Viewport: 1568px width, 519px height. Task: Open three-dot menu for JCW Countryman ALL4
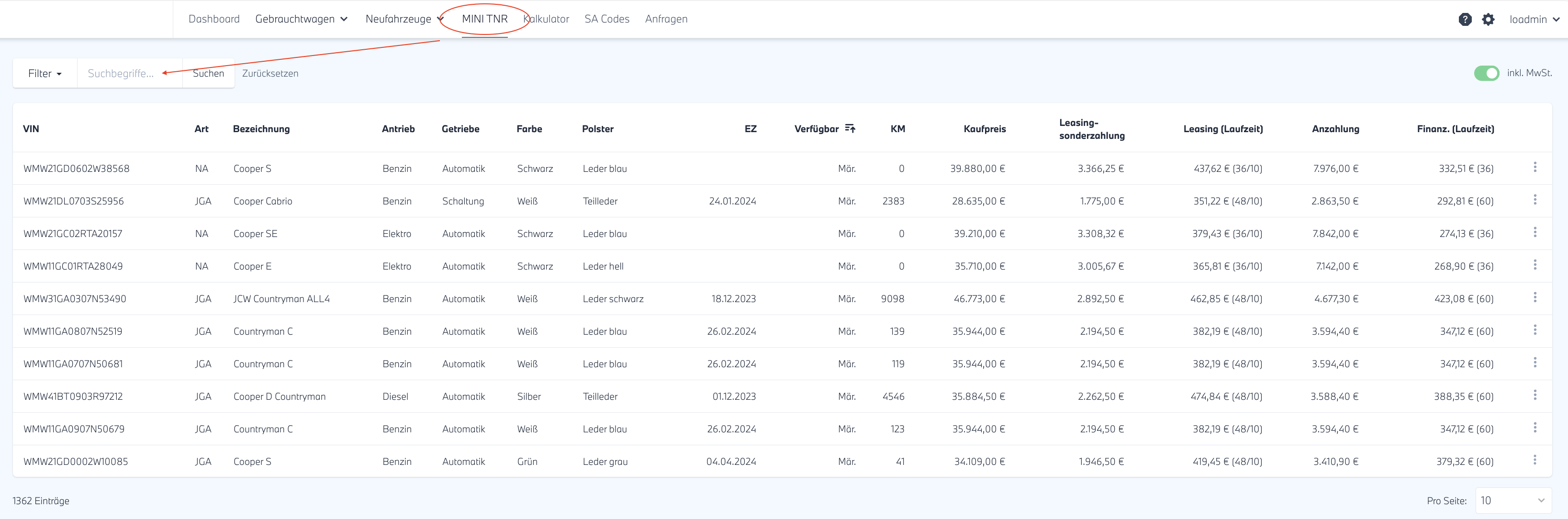(x=1534, y=298)
